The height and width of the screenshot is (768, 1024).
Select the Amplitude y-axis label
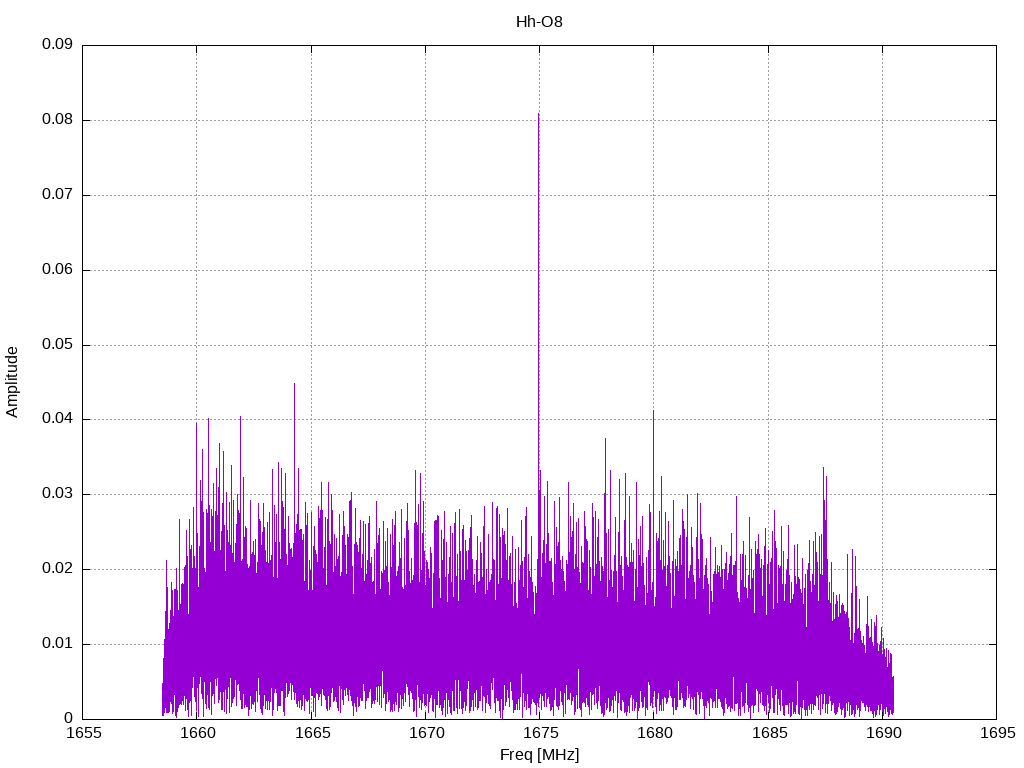click(12, 381)
